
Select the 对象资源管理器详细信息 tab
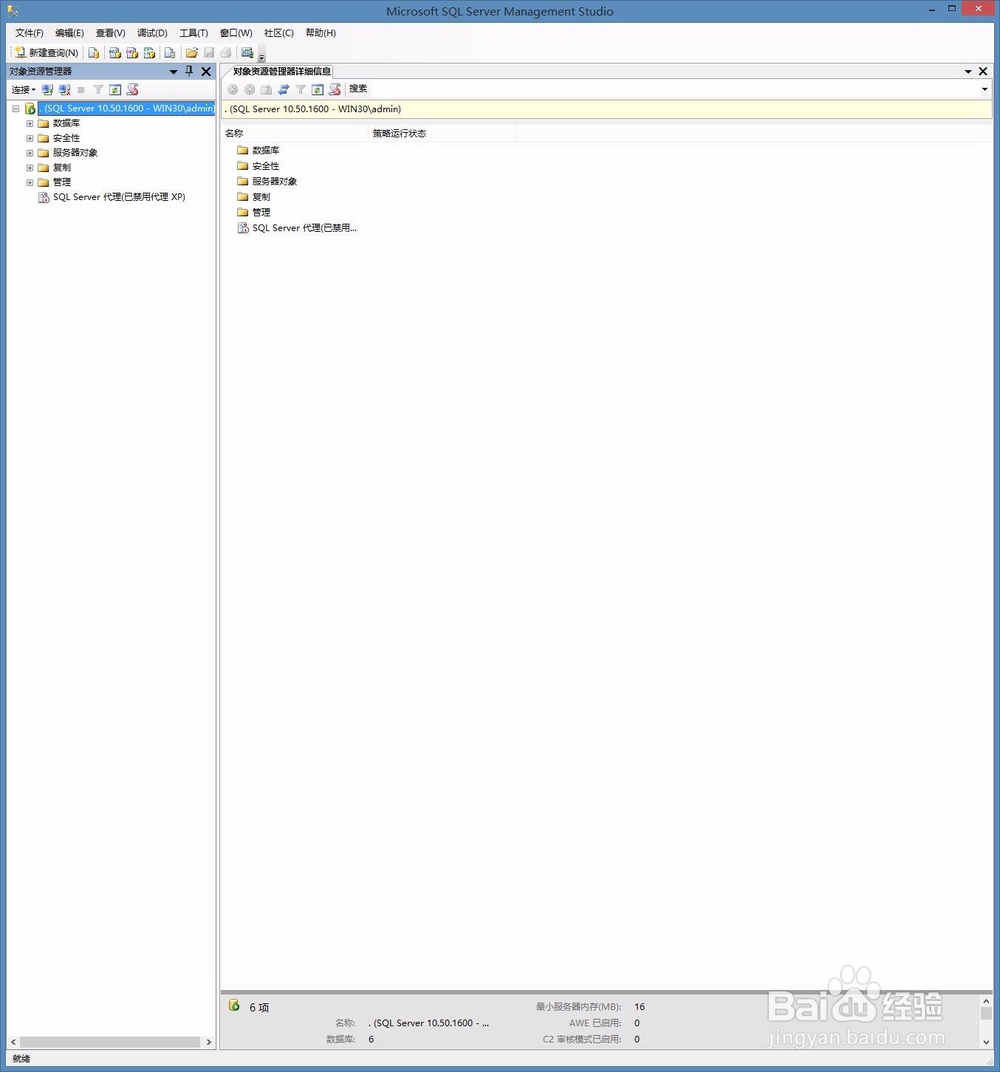[281, 71]
